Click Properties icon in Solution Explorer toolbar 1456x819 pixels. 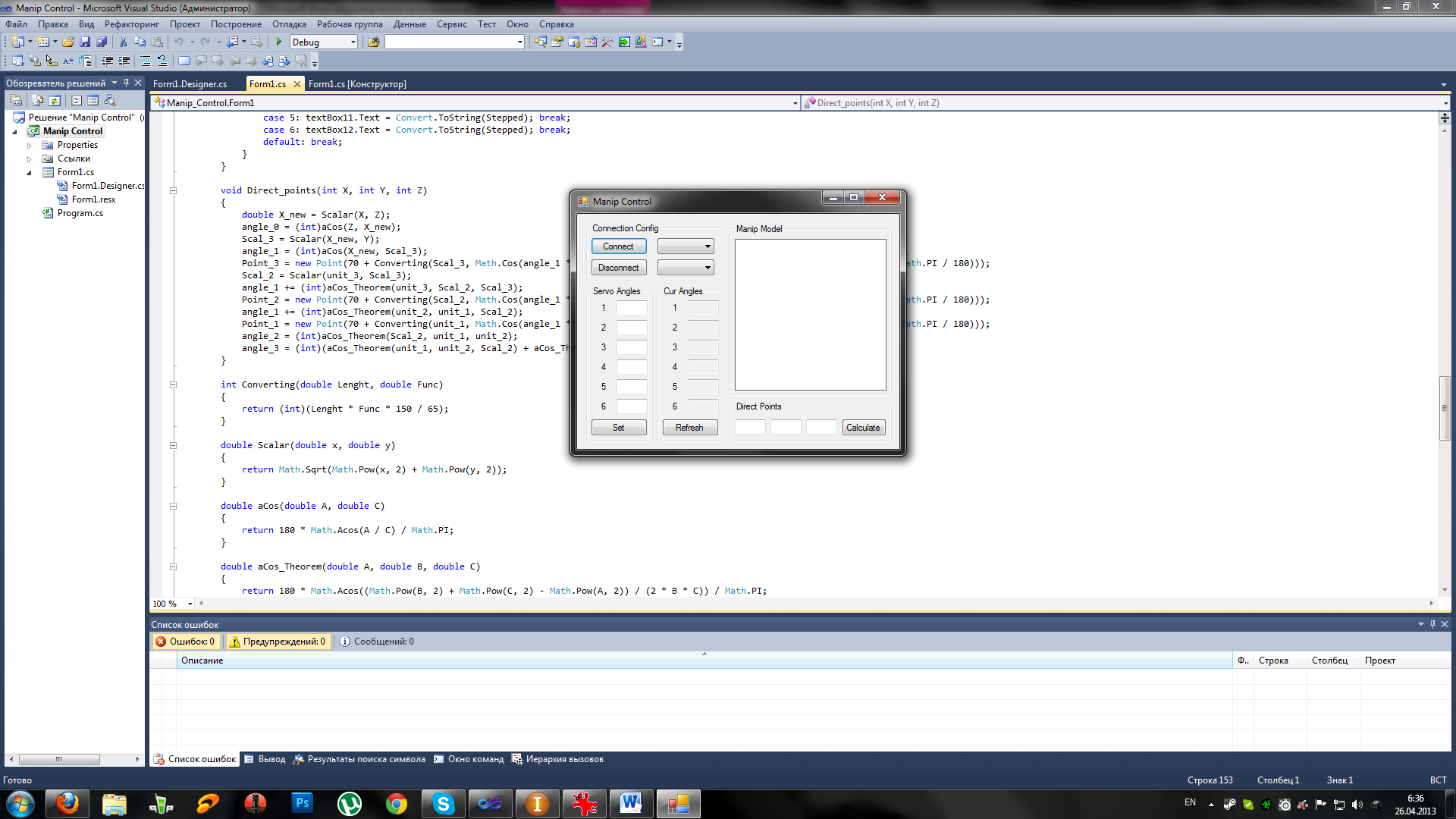point(16,100)
